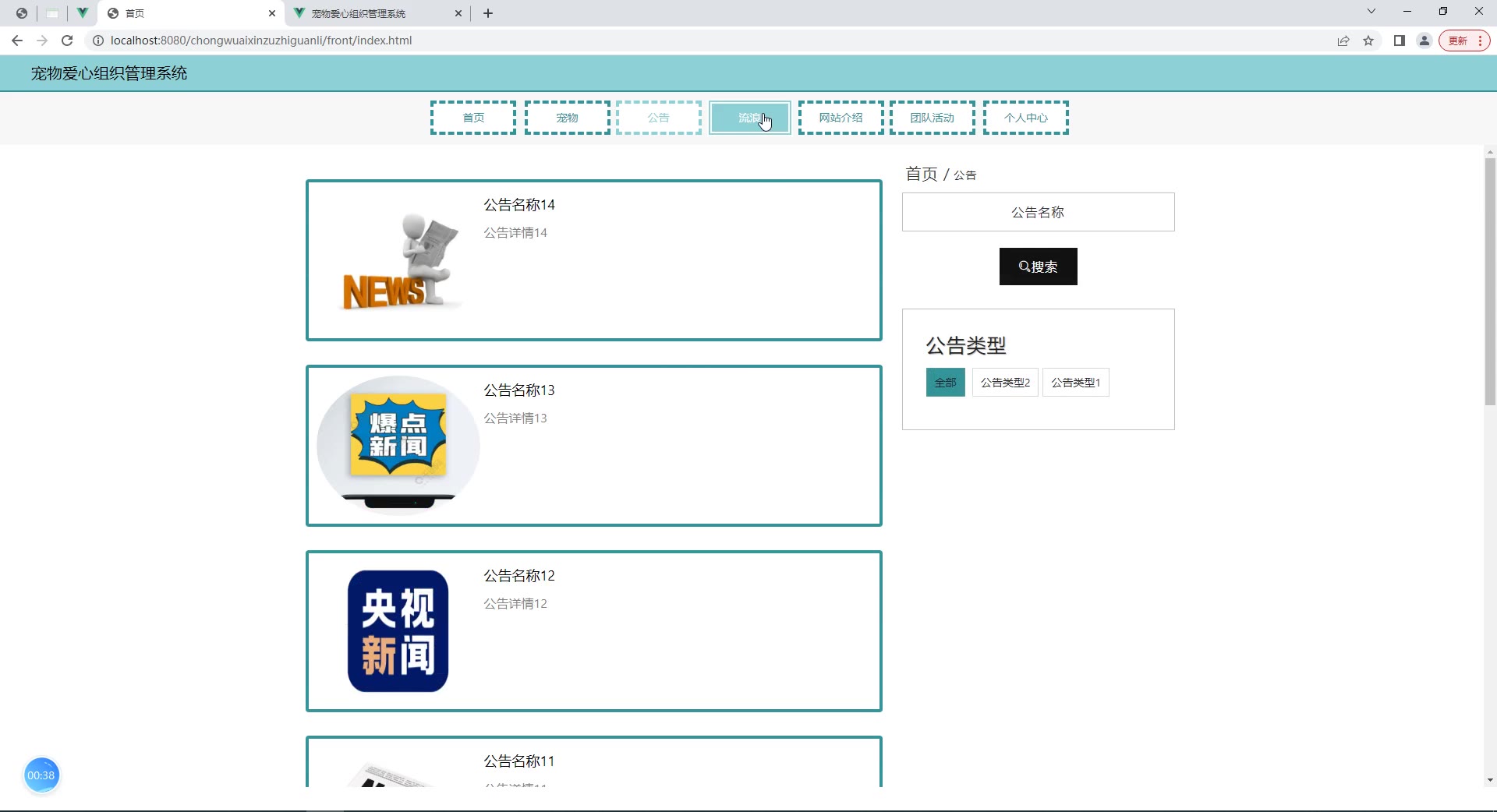Click the 公告 breadcrumb text
Screen dimensions: 1497x812
point(965,175)
